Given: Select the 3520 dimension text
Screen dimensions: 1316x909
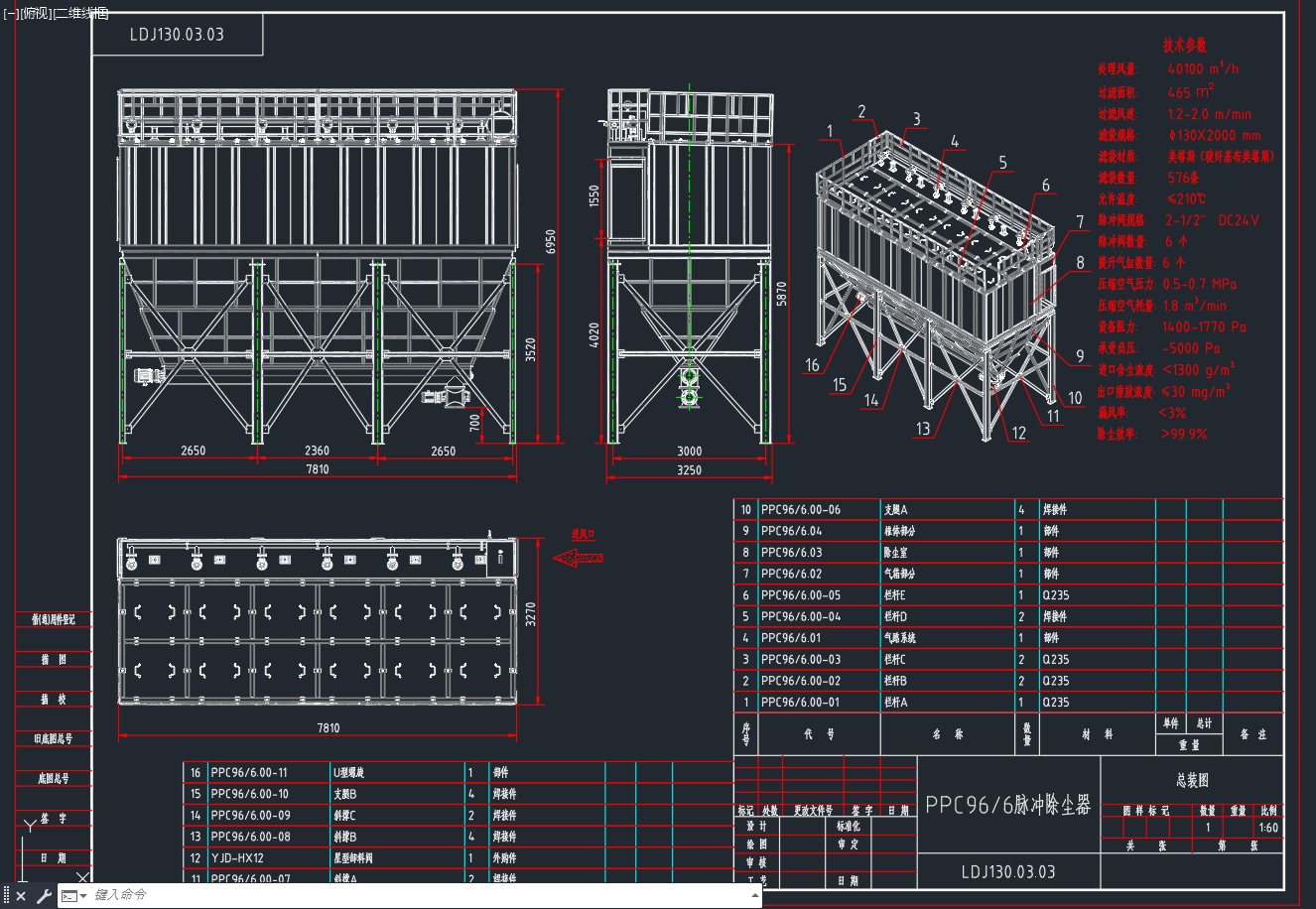Looking at the screenshot, I should click(530, 349).
